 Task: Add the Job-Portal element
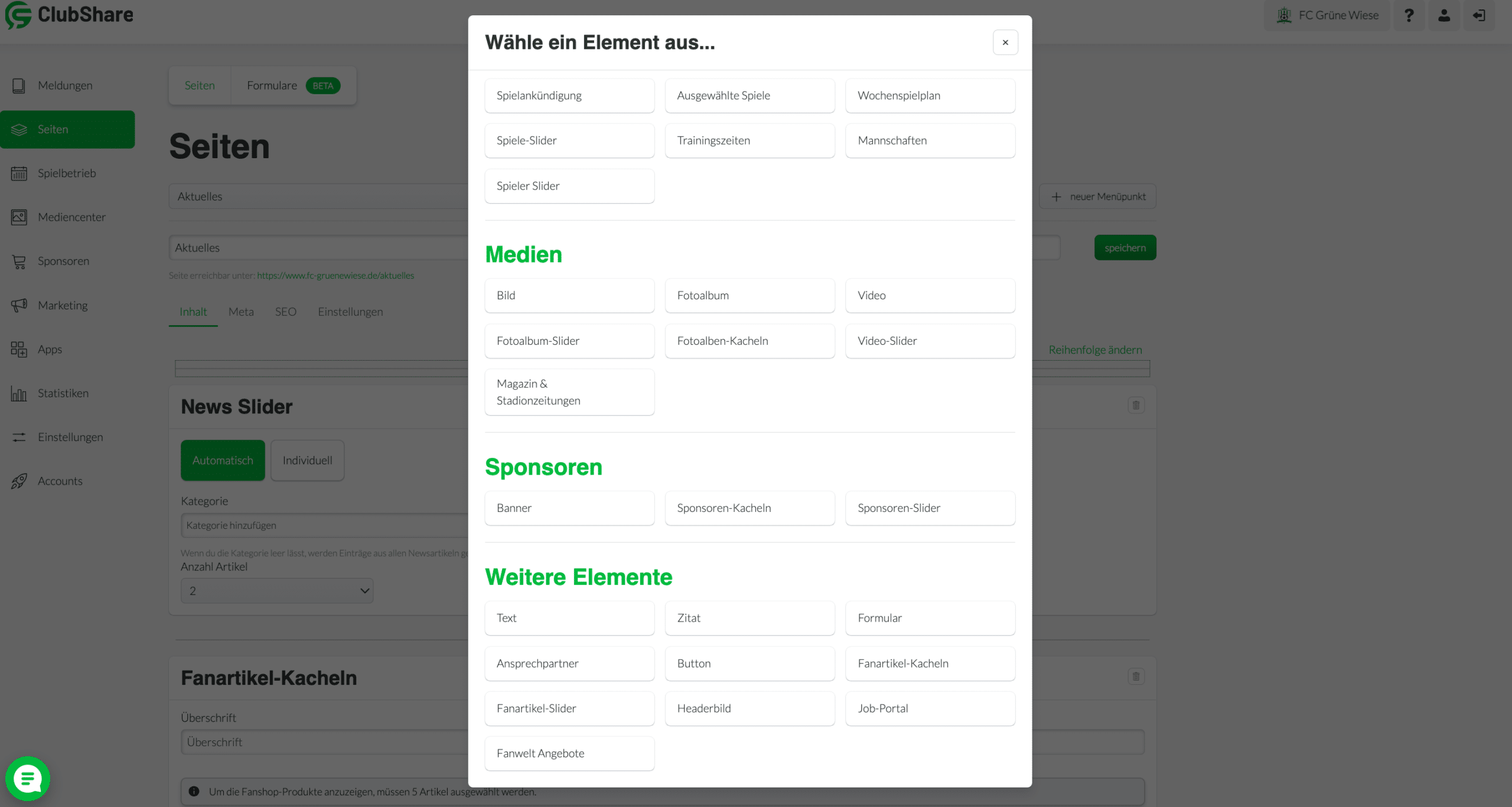(x=930, y=708)
